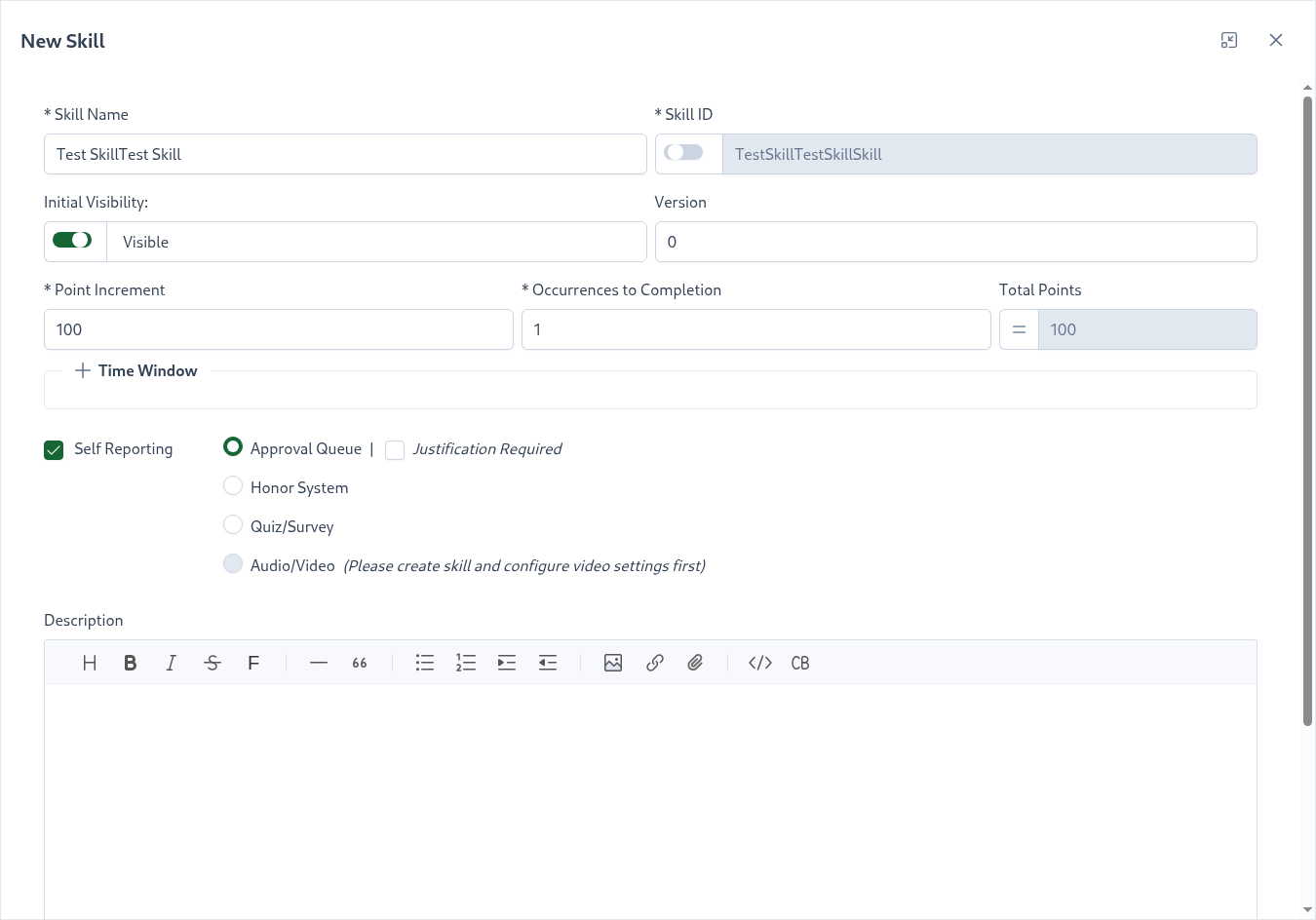Insert a code block with CB
This screenshot has width=1316, height=920.
tap(800, 663)
